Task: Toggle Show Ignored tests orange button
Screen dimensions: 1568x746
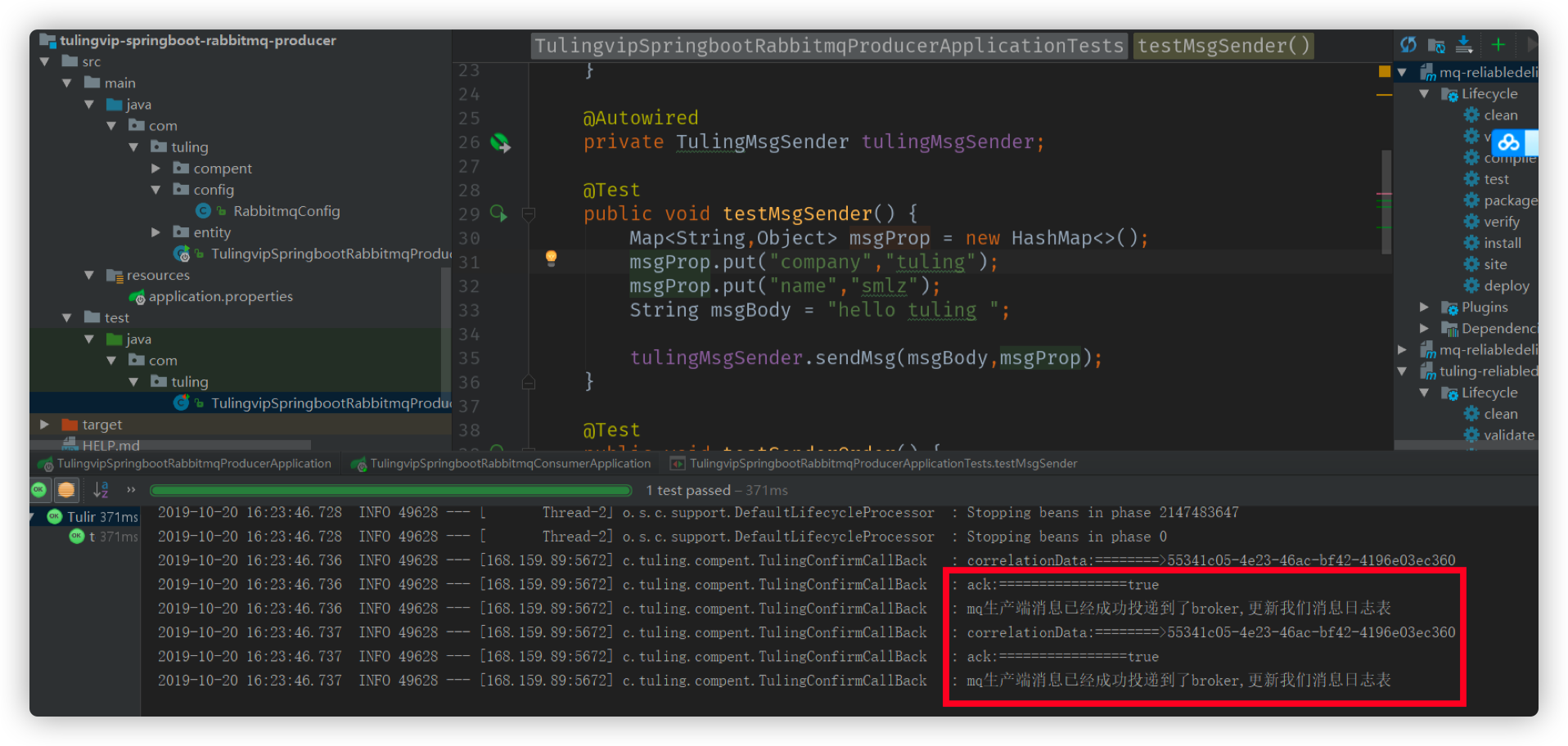Action: [x=66, y=489]
